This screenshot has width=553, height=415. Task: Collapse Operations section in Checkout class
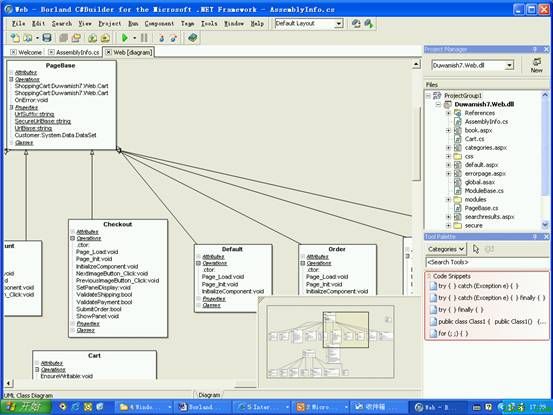click(x=73, y=239)
